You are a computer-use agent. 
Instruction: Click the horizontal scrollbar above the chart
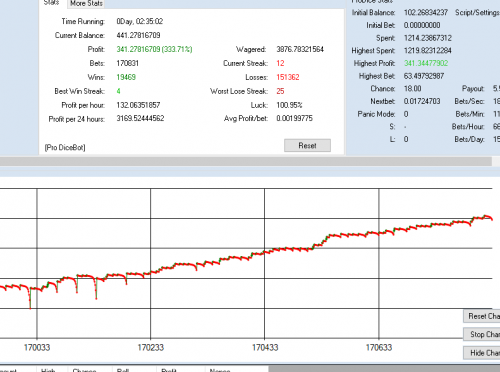point(246,162)
